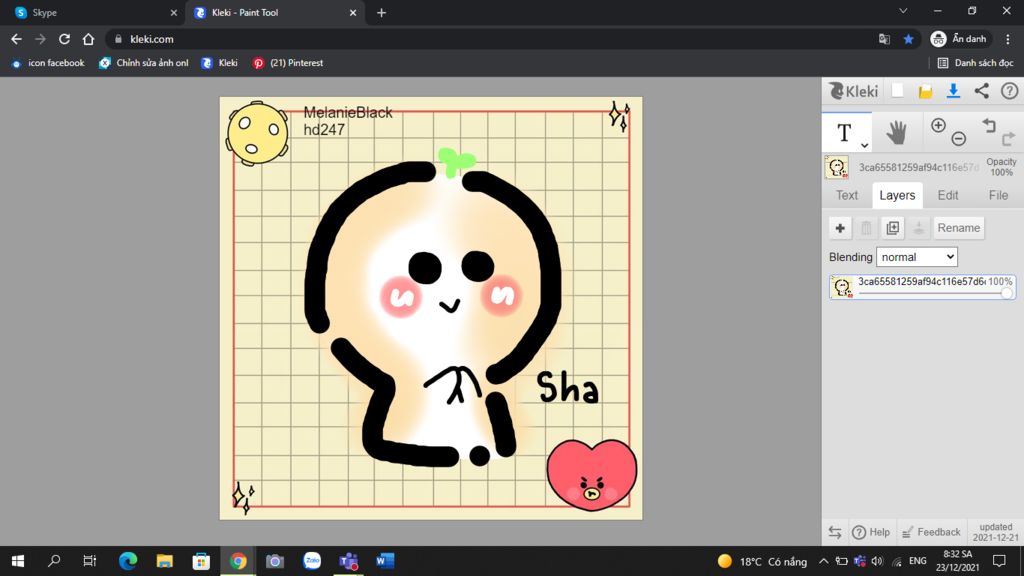The width and height of the screenshot is (1024, 576).
Task: Open a new browser tab
Action: [x=381, y=12]
